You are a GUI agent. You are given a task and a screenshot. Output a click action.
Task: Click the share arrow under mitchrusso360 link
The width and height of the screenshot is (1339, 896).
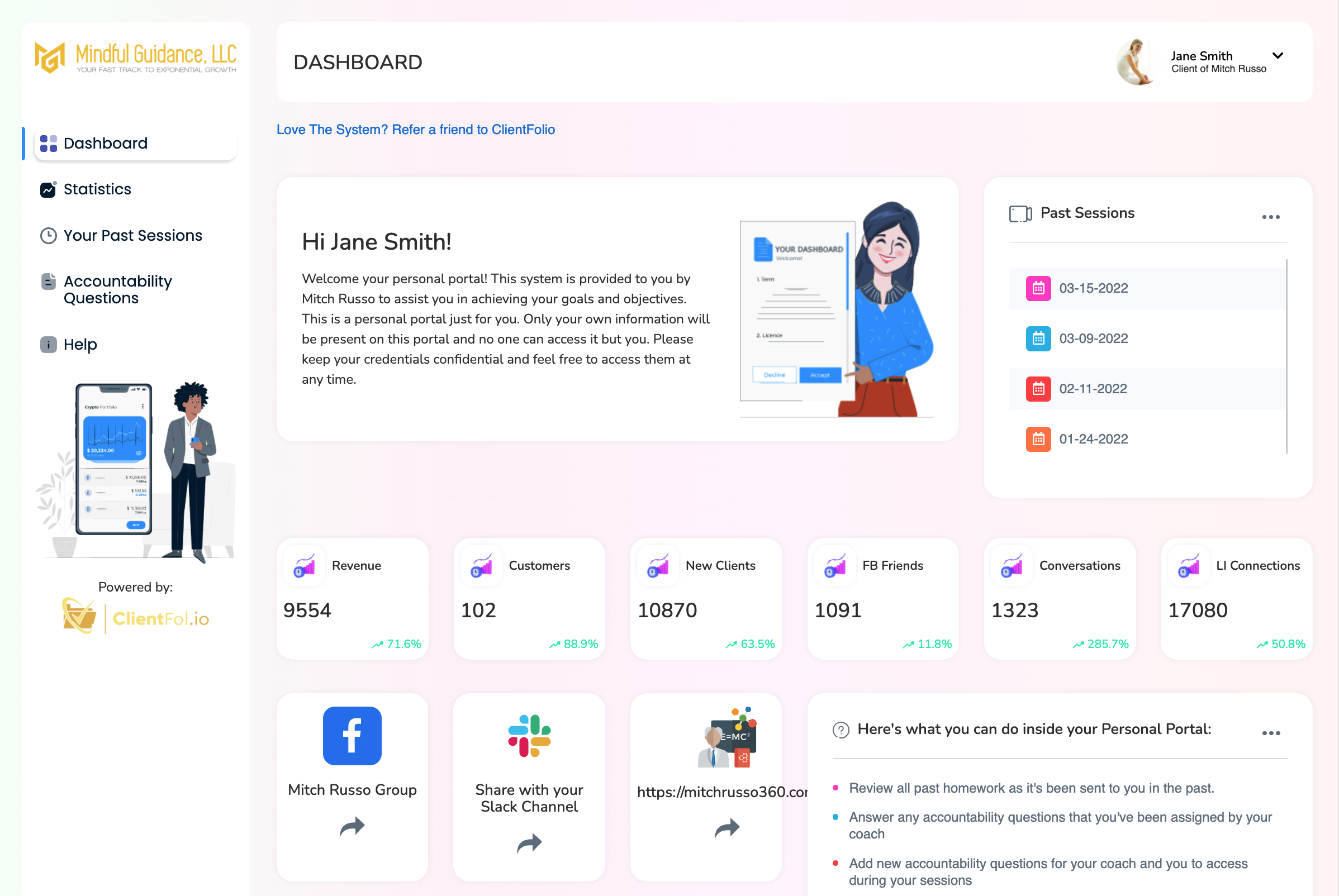pyautogui.click(x=727, y=827)
